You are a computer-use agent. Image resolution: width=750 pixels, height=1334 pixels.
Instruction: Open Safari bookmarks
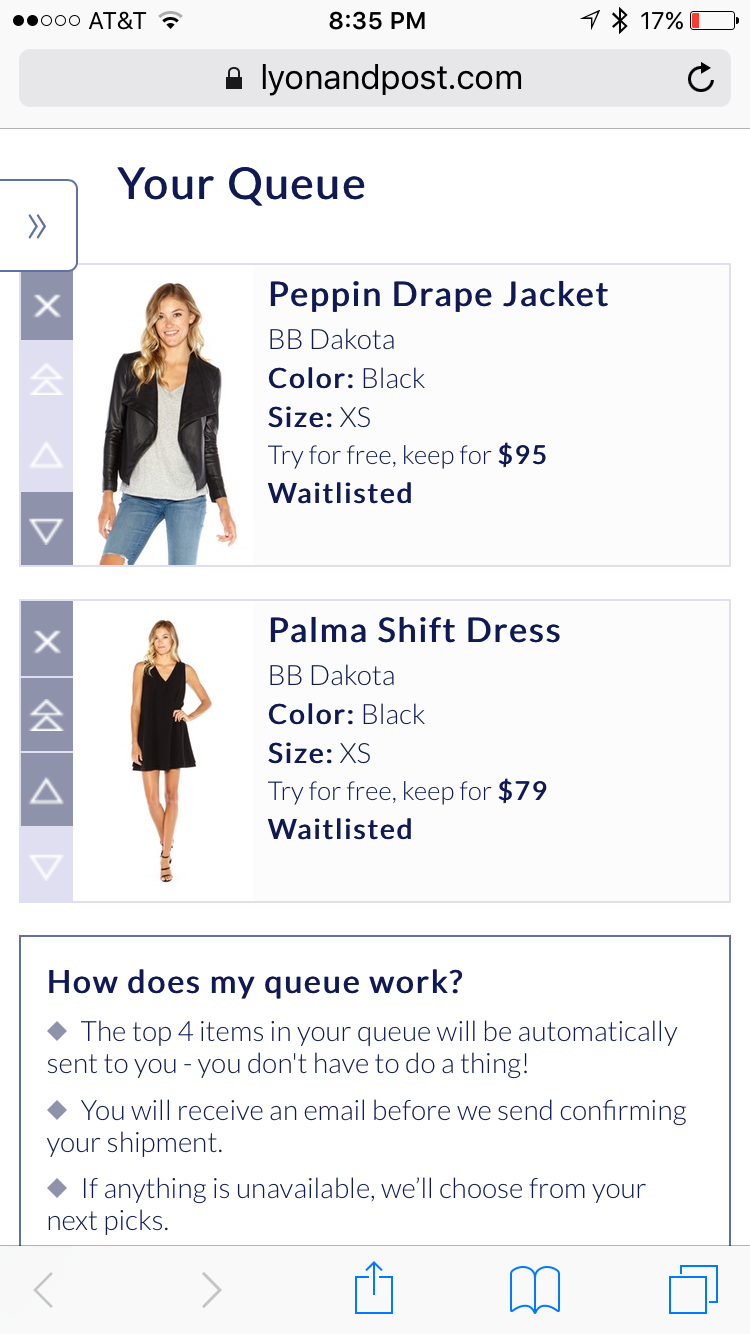[535, 1288]
